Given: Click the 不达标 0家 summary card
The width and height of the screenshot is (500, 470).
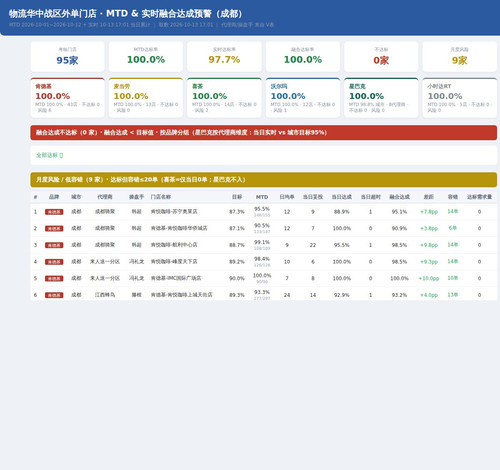Looking at the screenshot, I should (381, 56).
